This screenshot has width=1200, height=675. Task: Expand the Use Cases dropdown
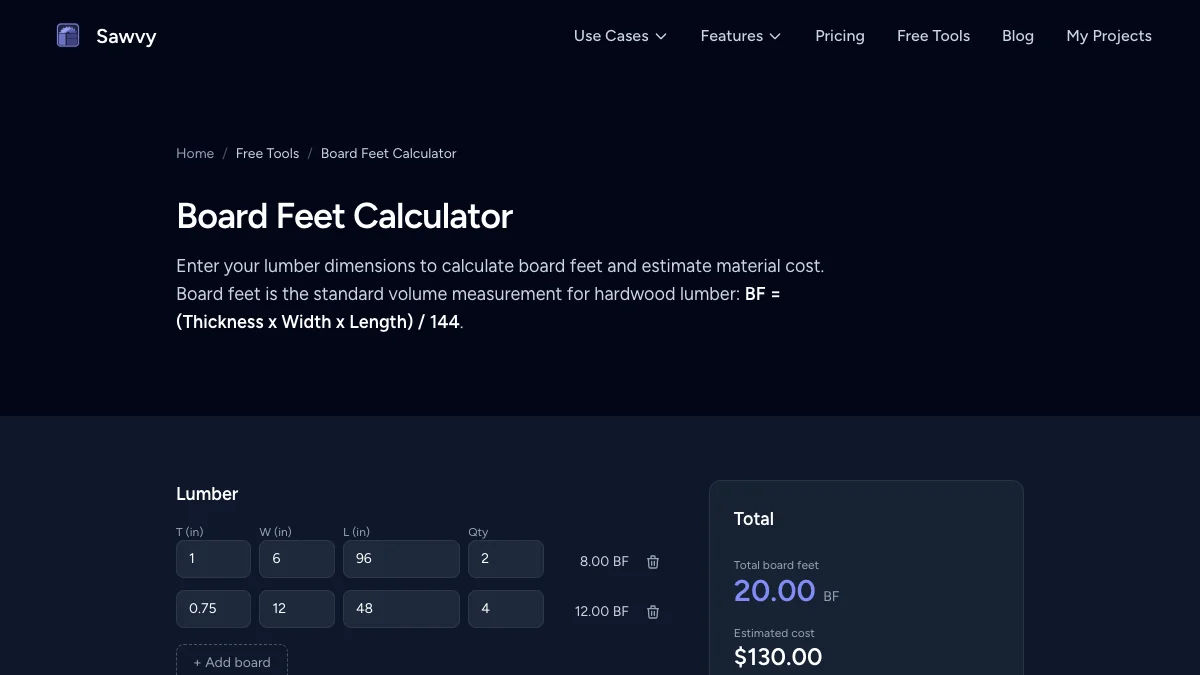tap(620, 35)
